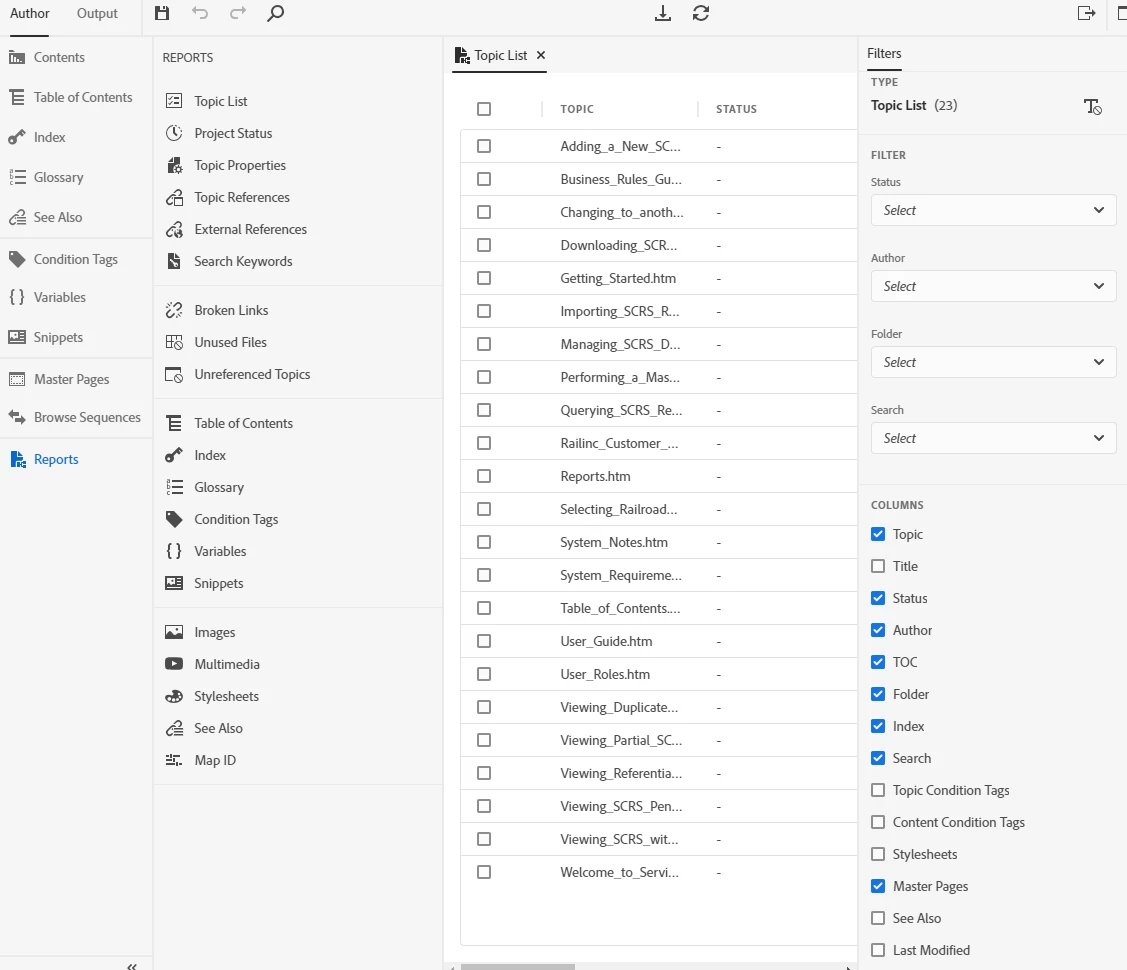
Task: Open the Filters panel tab
Action: point(884,54)
